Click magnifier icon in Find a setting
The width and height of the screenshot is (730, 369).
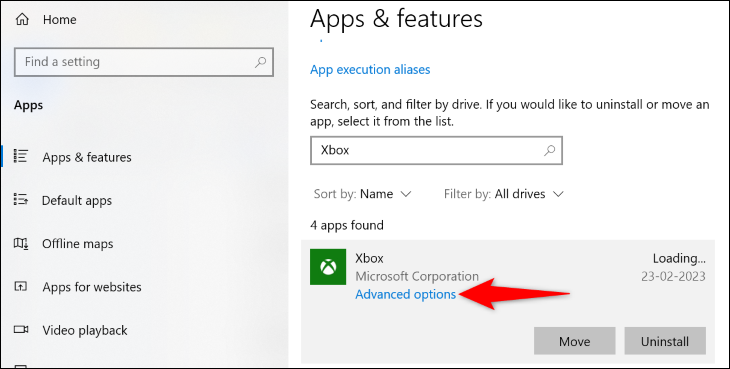261,61
